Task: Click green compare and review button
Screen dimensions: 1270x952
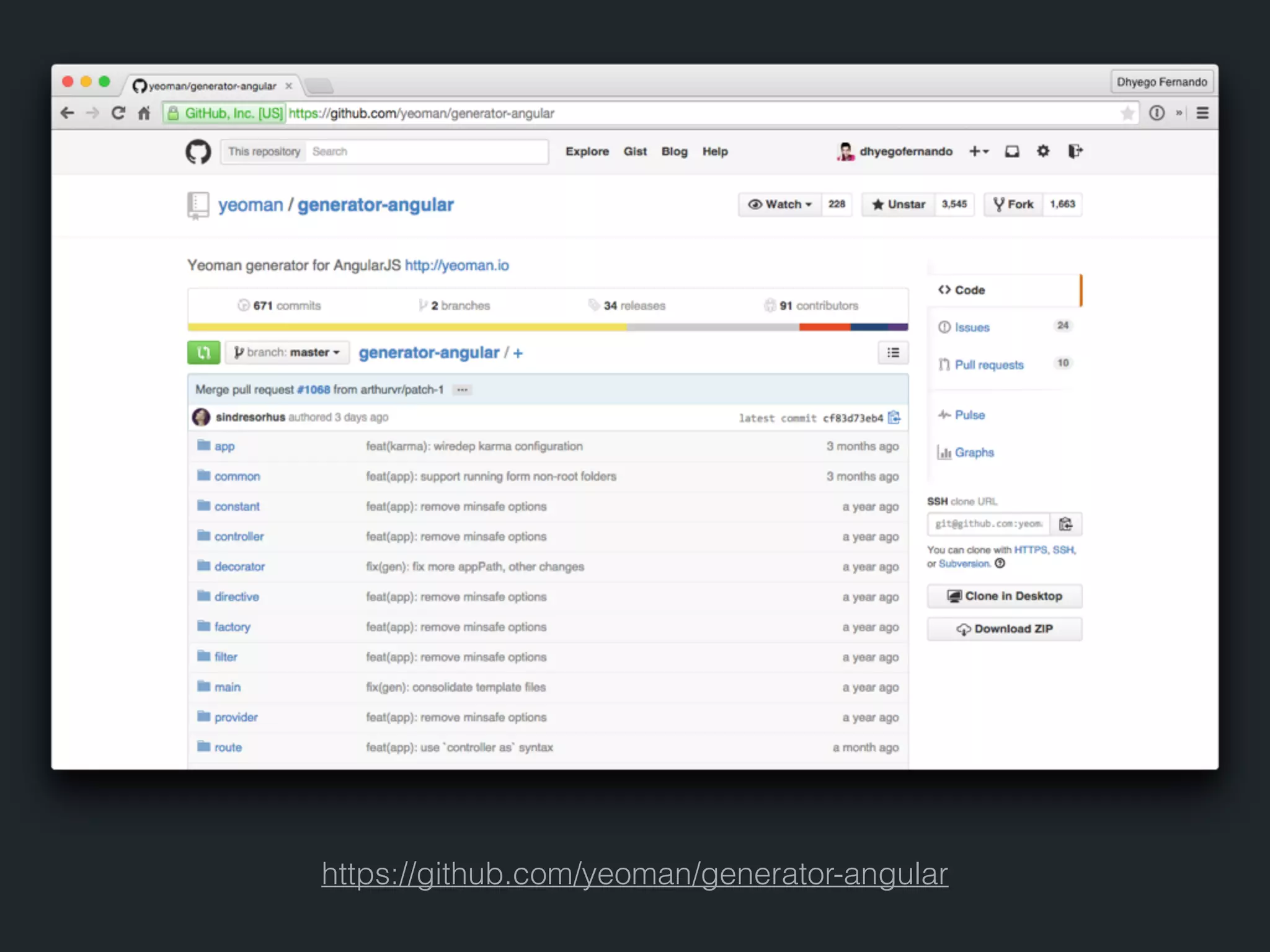Action: coord(203,353)
